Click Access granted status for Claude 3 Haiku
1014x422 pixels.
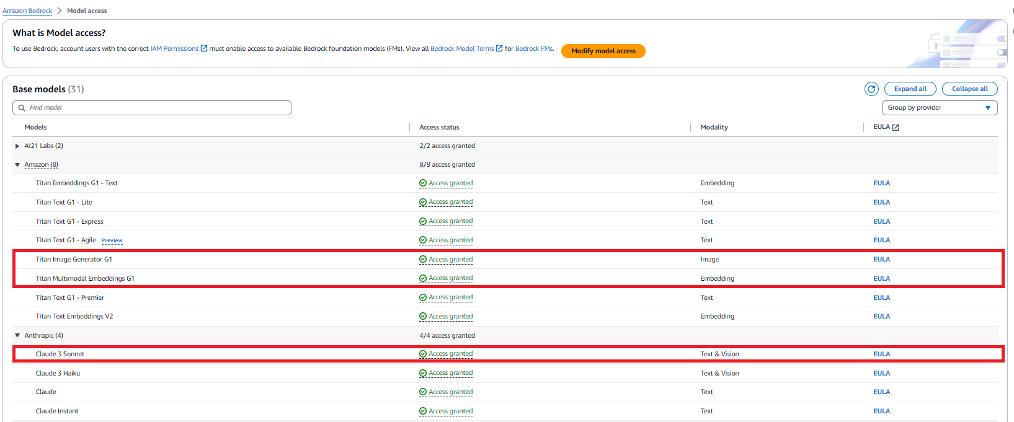click(x=446, y=374)
